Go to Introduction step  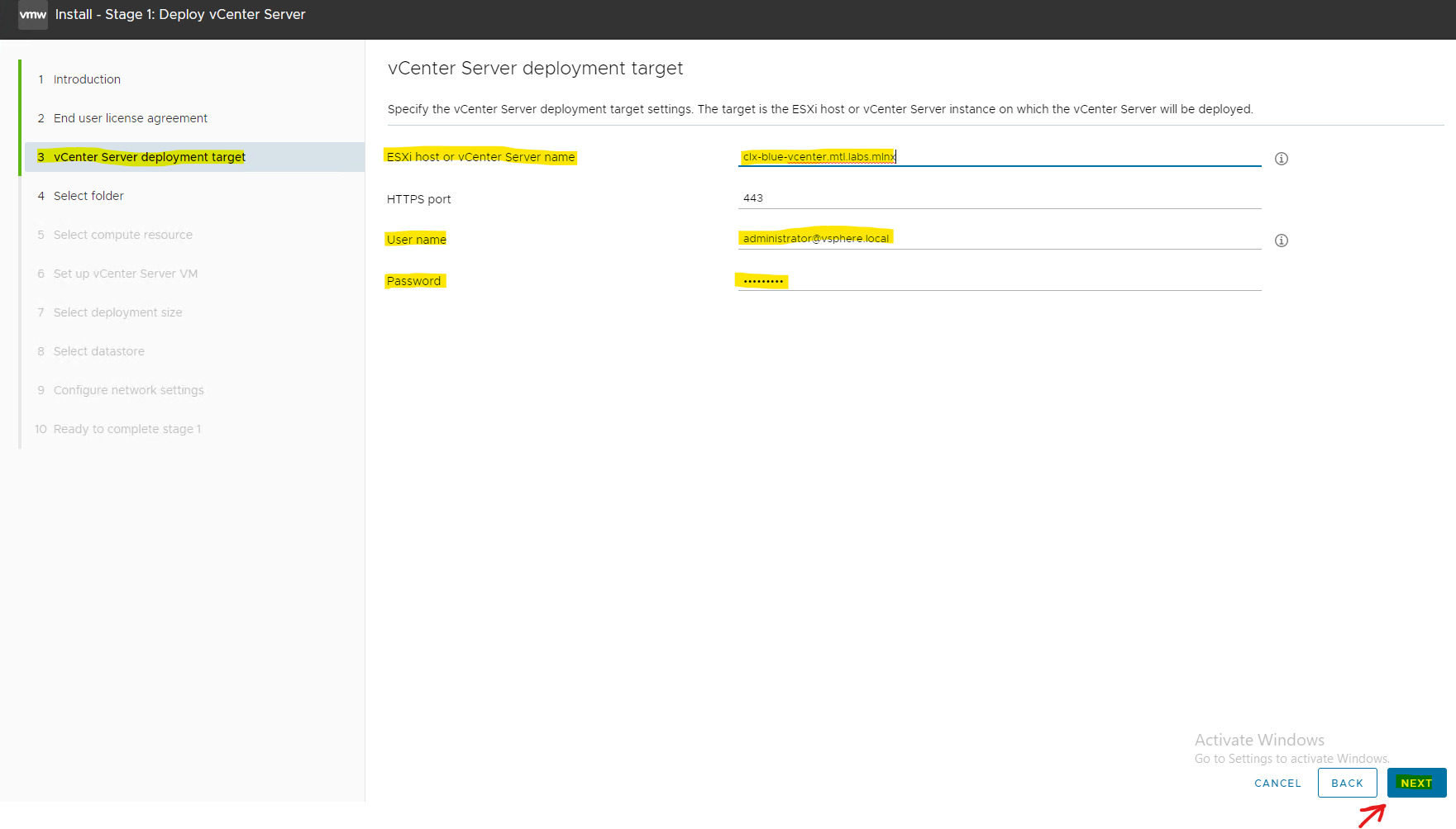point(87,79)
